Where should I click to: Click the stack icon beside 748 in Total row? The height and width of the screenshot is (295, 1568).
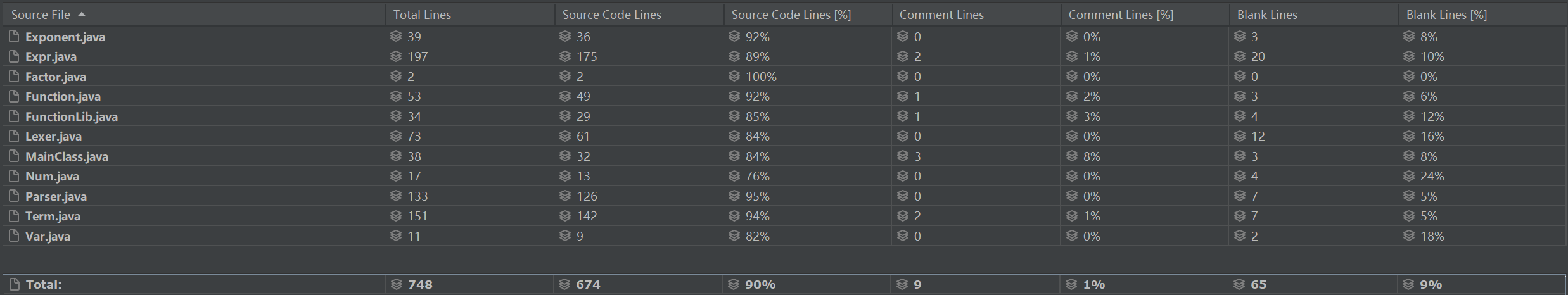point(397,284)
